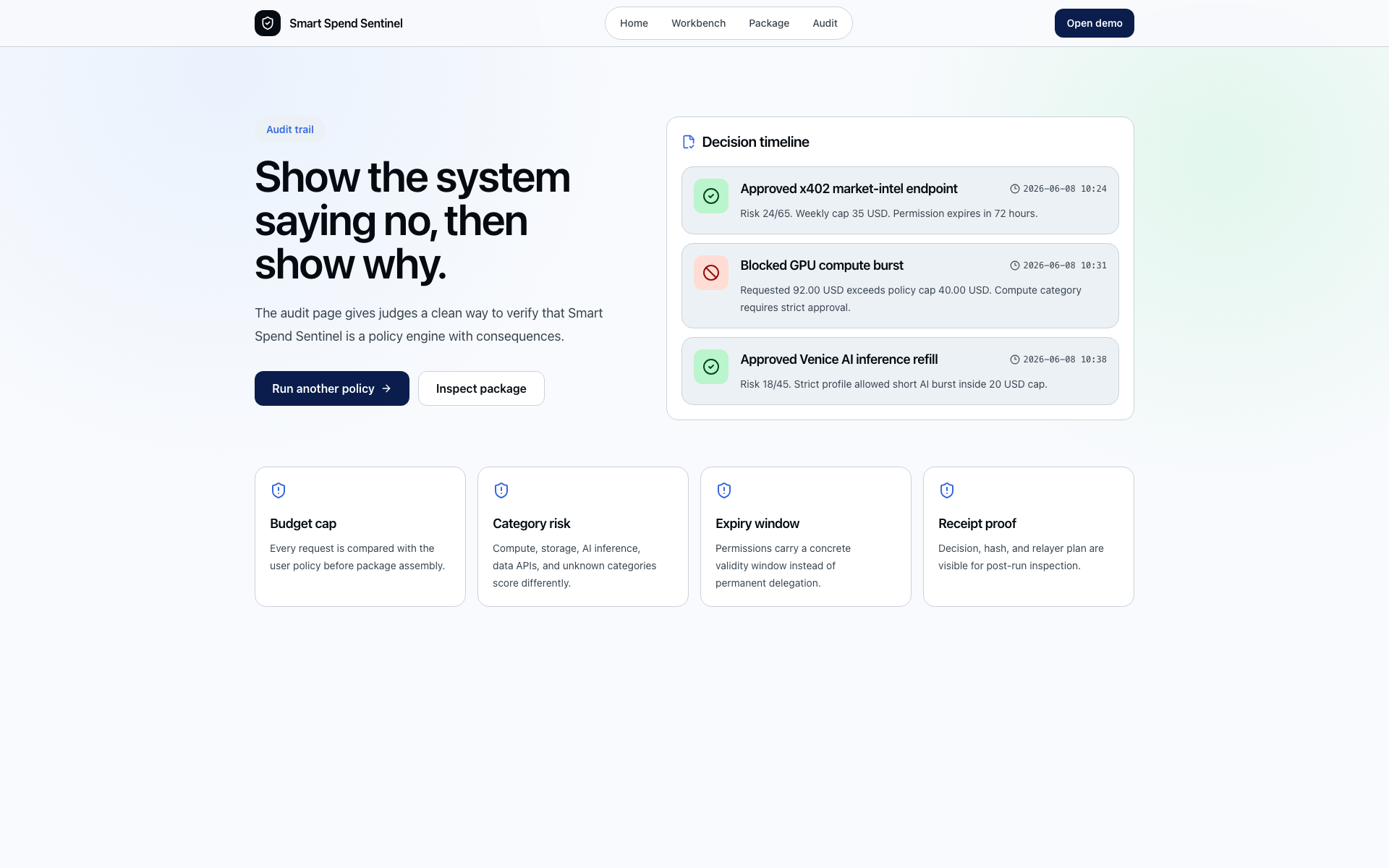Click the Audit trail badge
Viewport: 1389px width, 868px height.
pos(289,129)
